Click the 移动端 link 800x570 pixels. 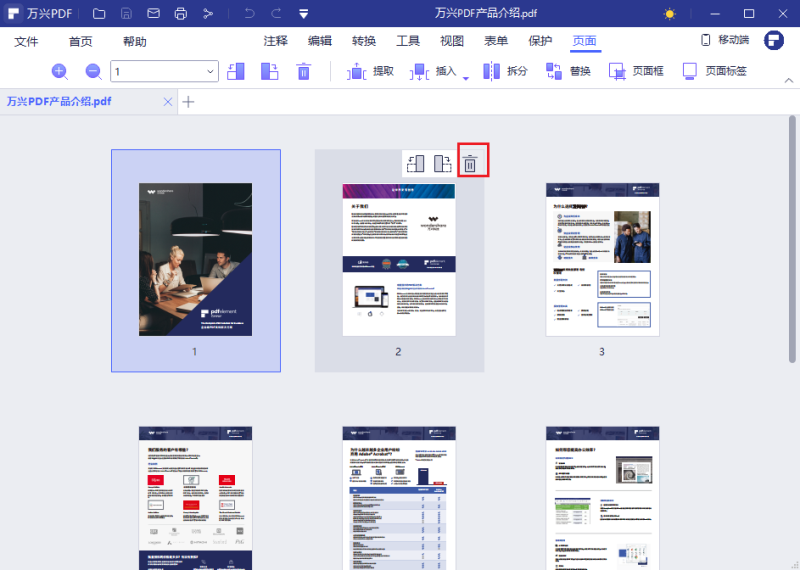(723, 40)
